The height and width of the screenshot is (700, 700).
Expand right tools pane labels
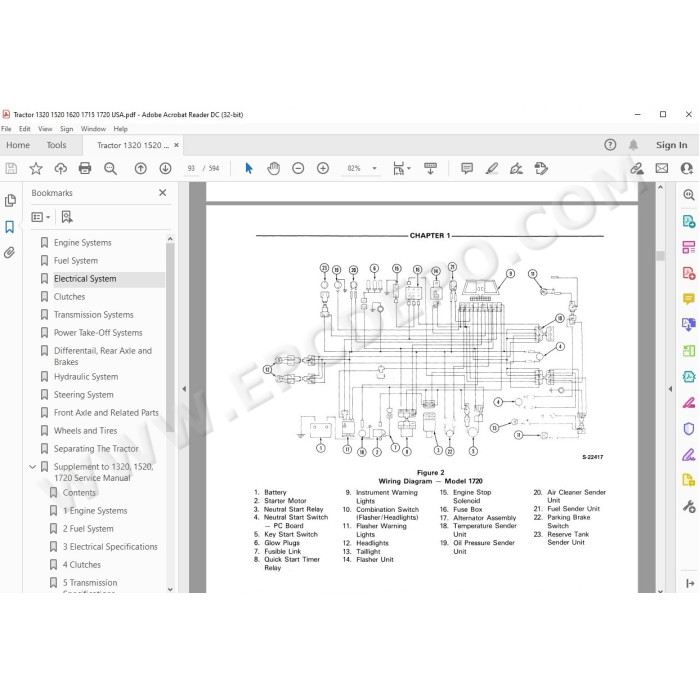tap(690, 583)
